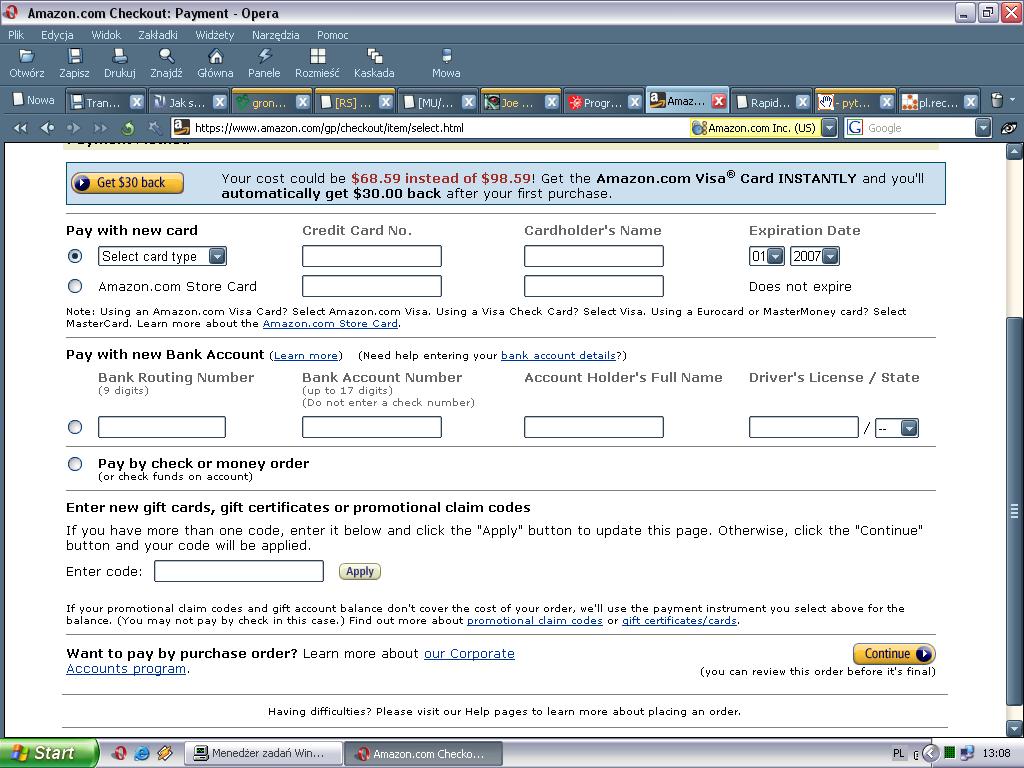Viewport: 1024px width, 768px height.
Task: Close the Tran... tab
Action: [136, 102]
